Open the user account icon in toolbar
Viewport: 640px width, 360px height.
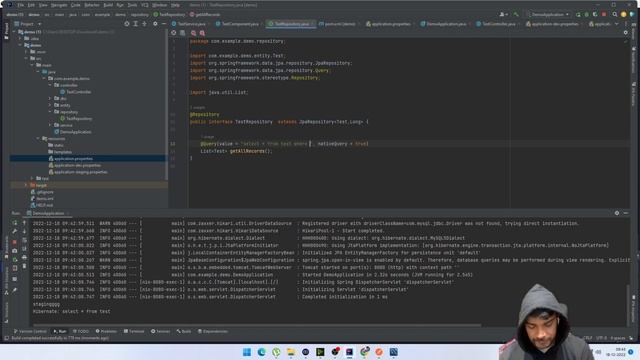[x=503, y=14]
